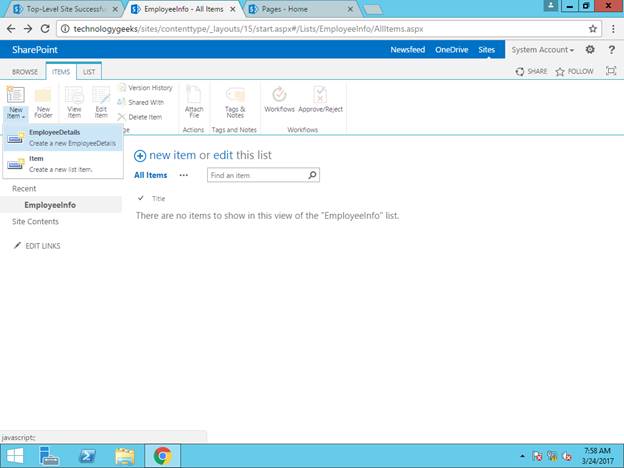Viewport: 624px width, 468px height.
Task: Open the Sites link
Action: point(486,50)
